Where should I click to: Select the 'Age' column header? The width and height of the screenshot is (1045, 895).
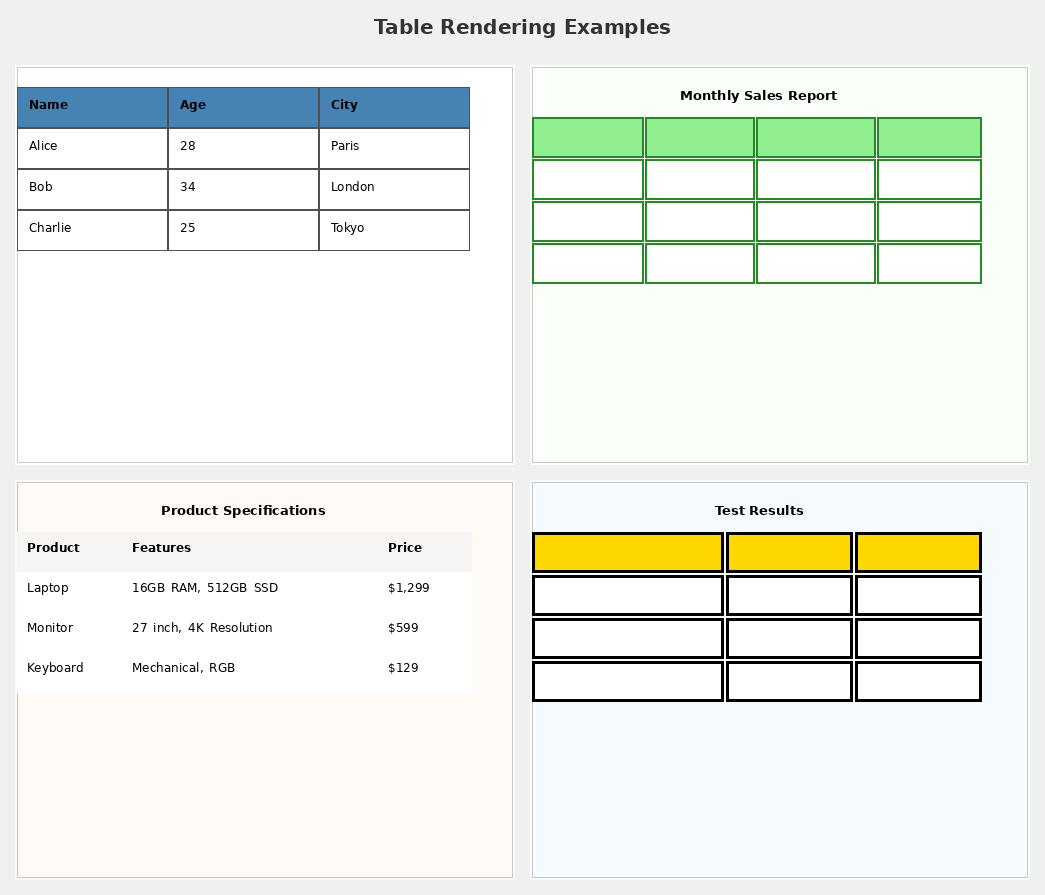click(x=243, y=107)
